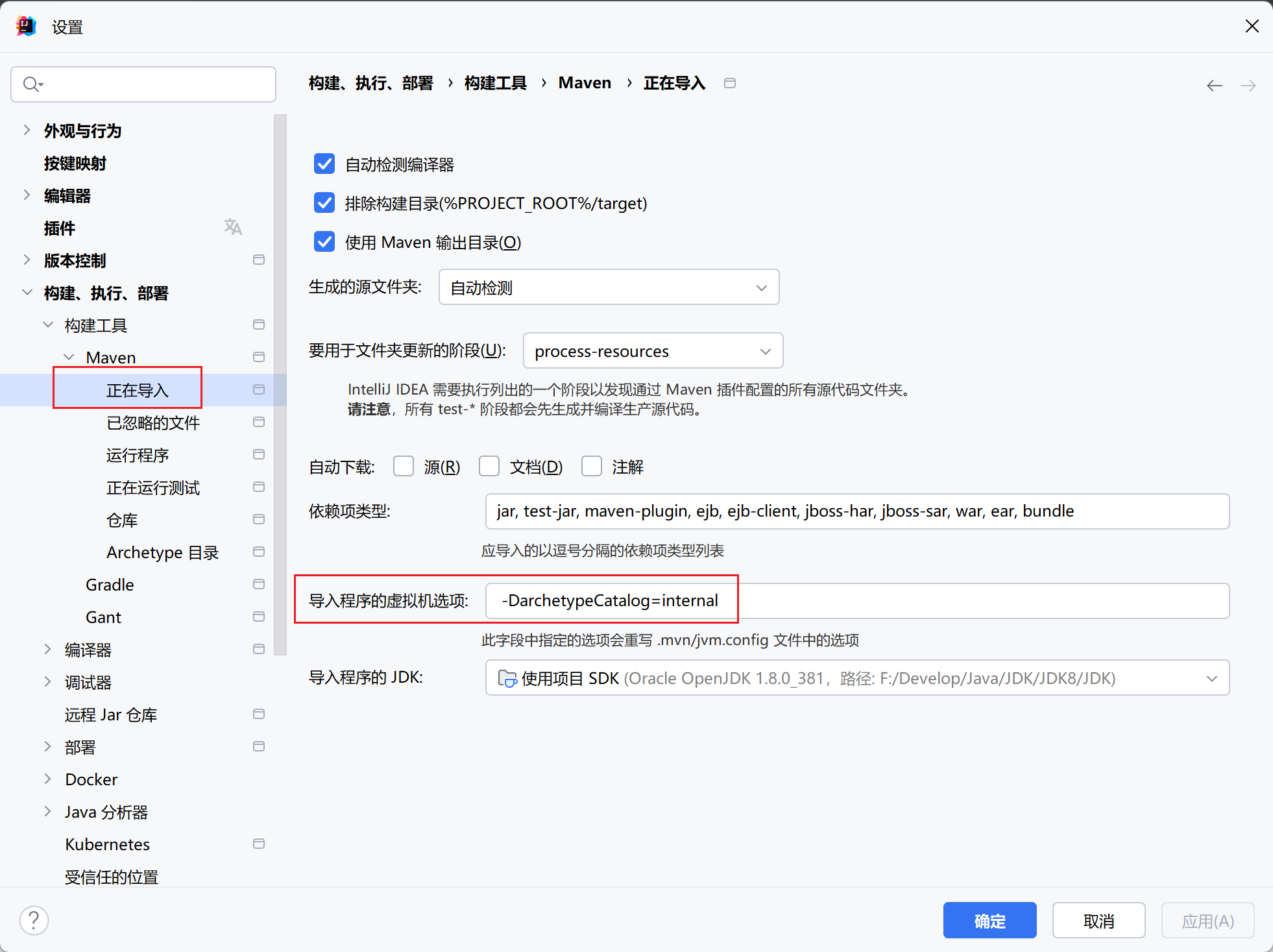1273x952 pixels.
Task: Click the 取消 button
Action: pyautogui.click(x=1098, y=920)
